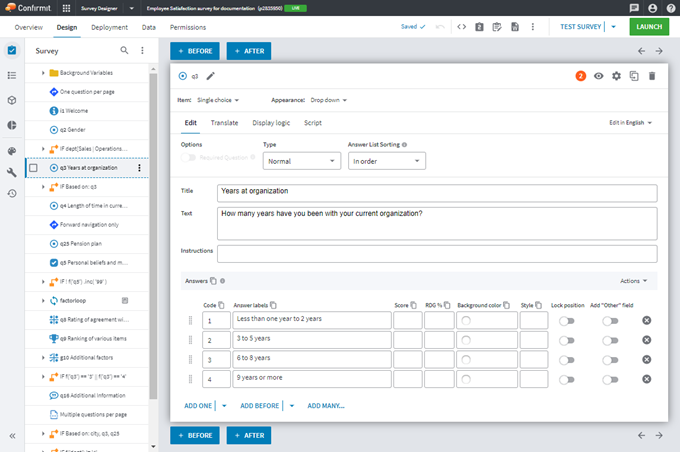Open the Data tab

point(148,27)
